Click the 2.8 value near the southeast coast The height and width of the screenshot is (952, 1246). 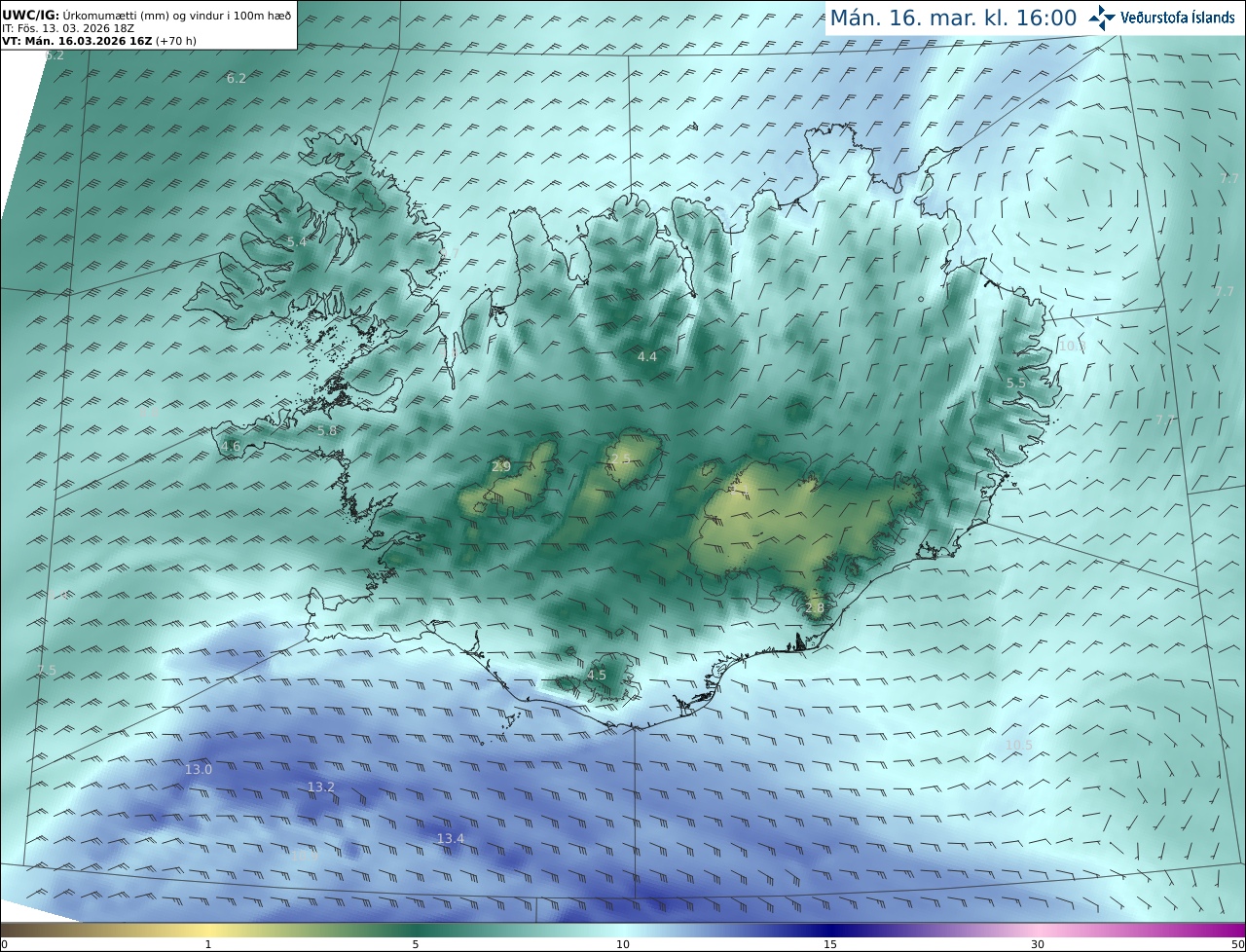pos(815,608)
